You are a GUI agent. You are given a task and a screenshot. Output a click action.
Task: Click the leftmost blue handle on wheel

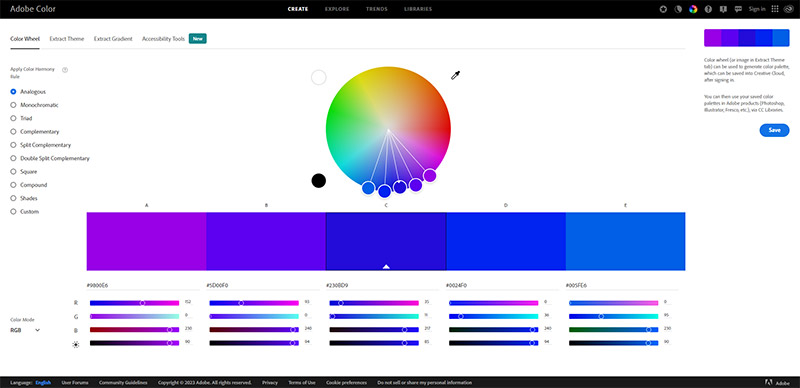click(368, 188)
